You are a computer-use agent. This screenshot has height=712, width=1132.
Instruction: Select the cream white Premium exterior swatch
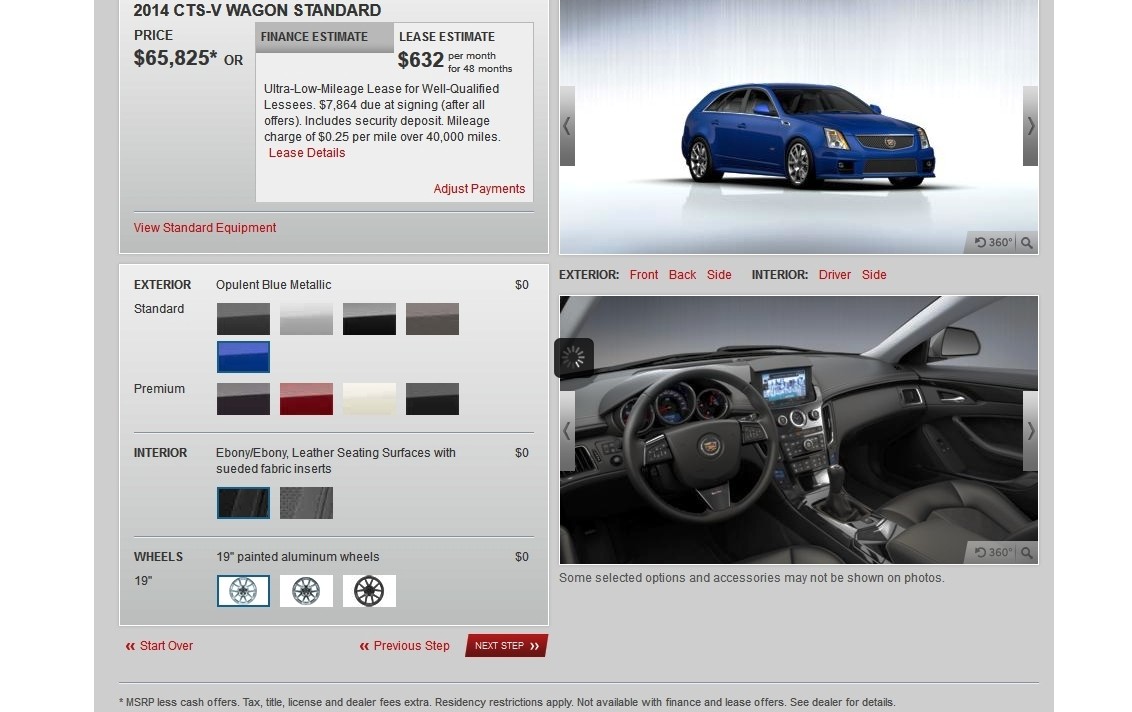[369, 399]
